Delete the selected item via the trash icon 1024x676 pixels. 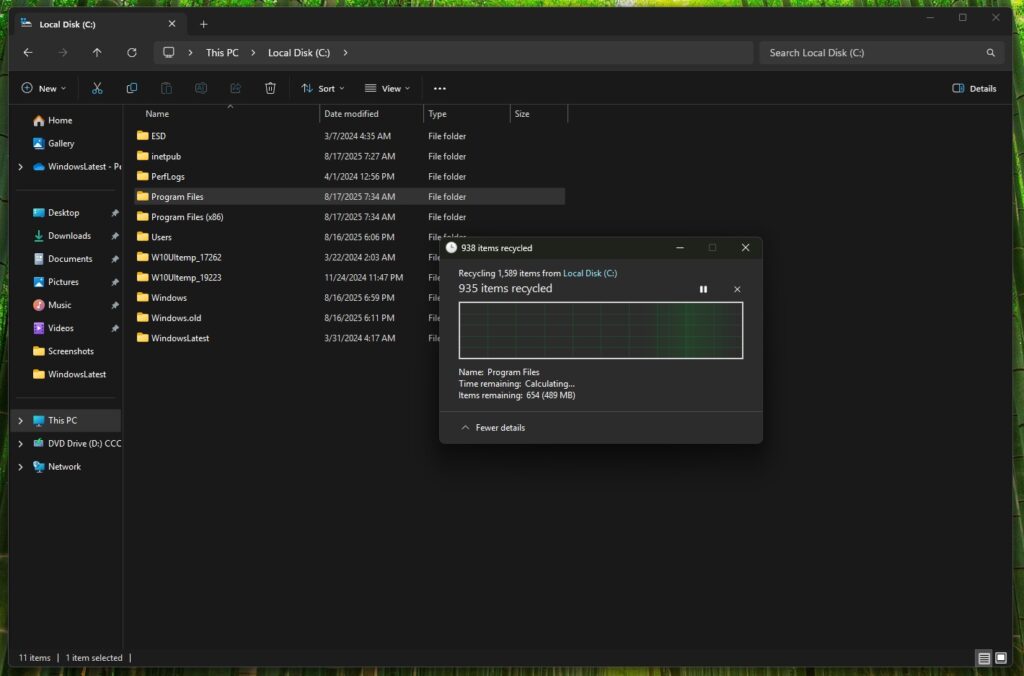270,88
